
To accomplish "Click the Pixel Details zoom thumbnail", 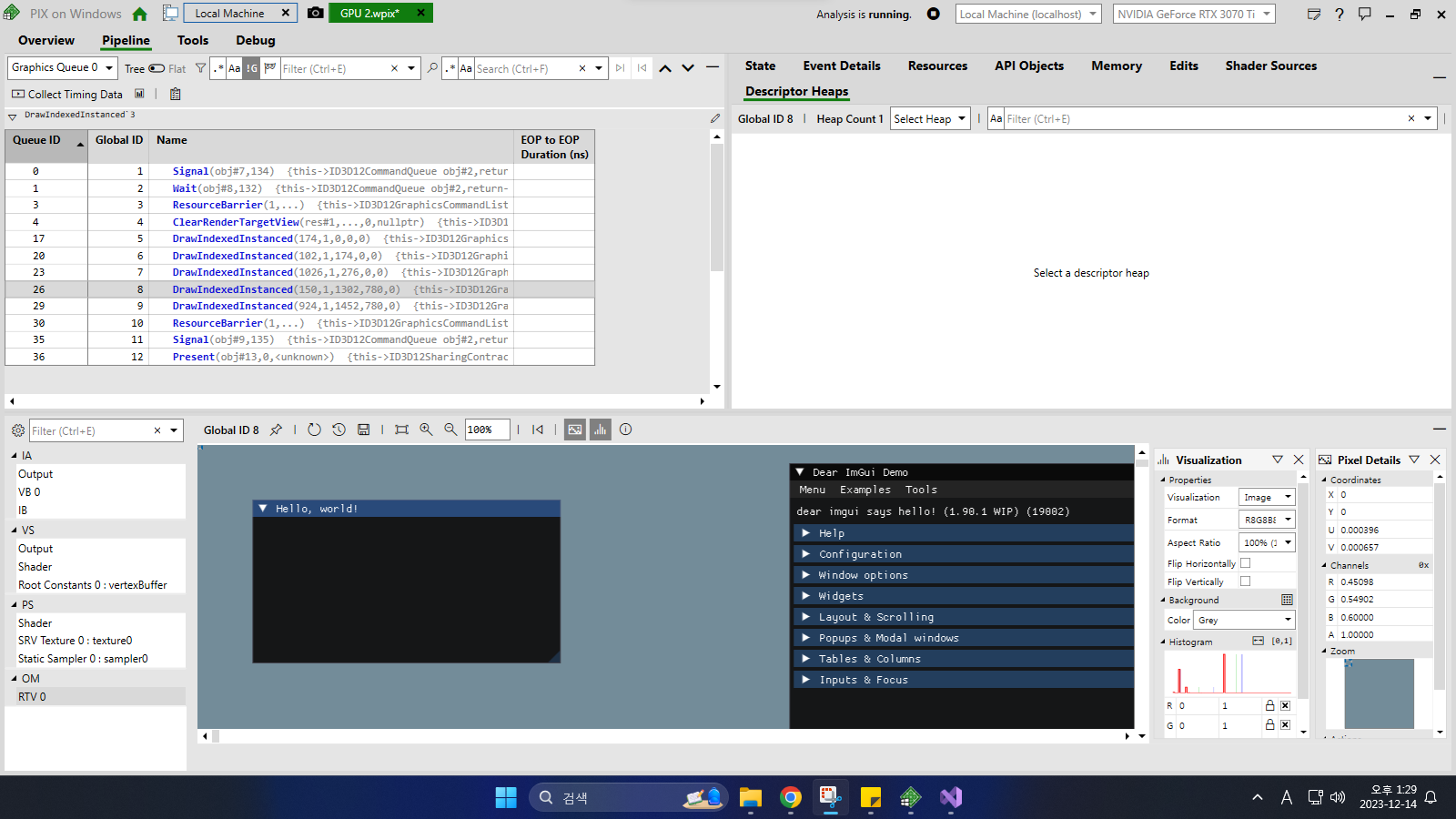I will pos(1379,693).
